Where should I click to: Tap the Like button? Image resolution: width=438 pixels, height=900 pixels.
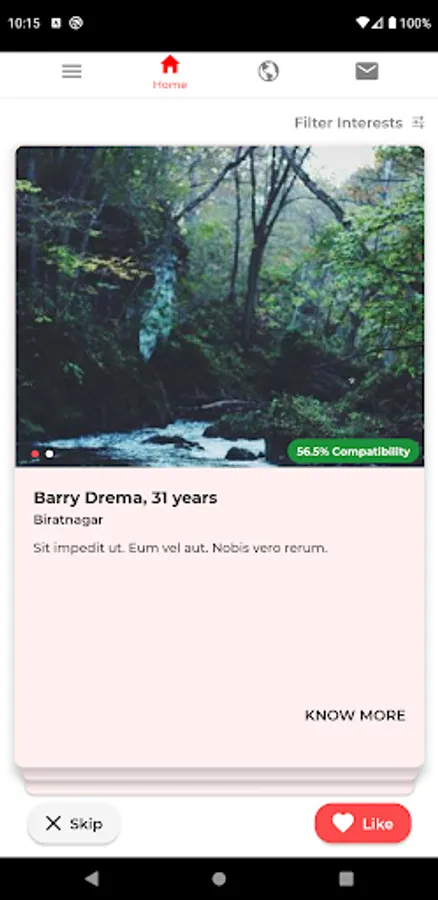[363, 824]
